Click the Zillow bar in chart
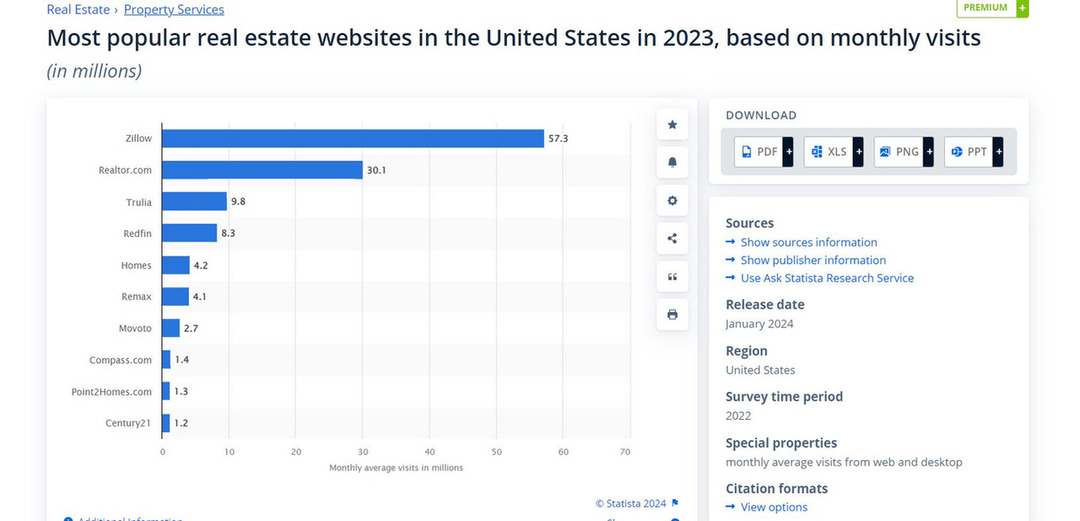Viewport: 1080px width, 521px height. pyautogui.click(x=353, y=139)
